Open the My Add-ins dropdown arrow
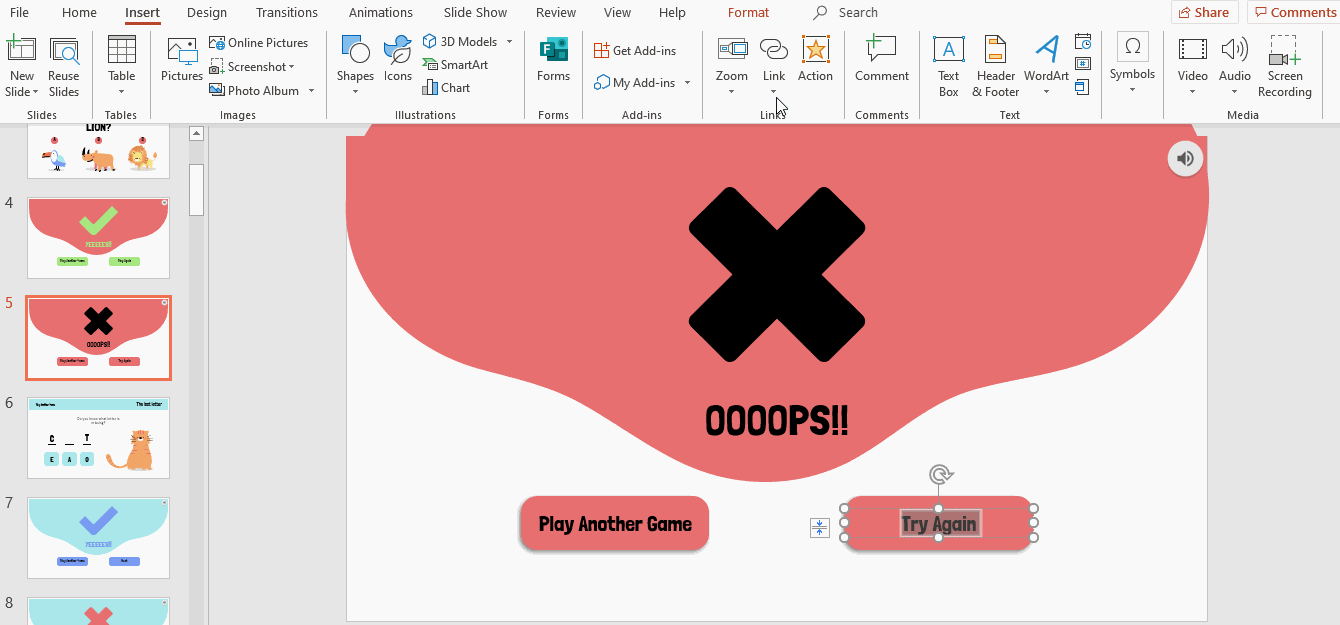 coord(688,83)
